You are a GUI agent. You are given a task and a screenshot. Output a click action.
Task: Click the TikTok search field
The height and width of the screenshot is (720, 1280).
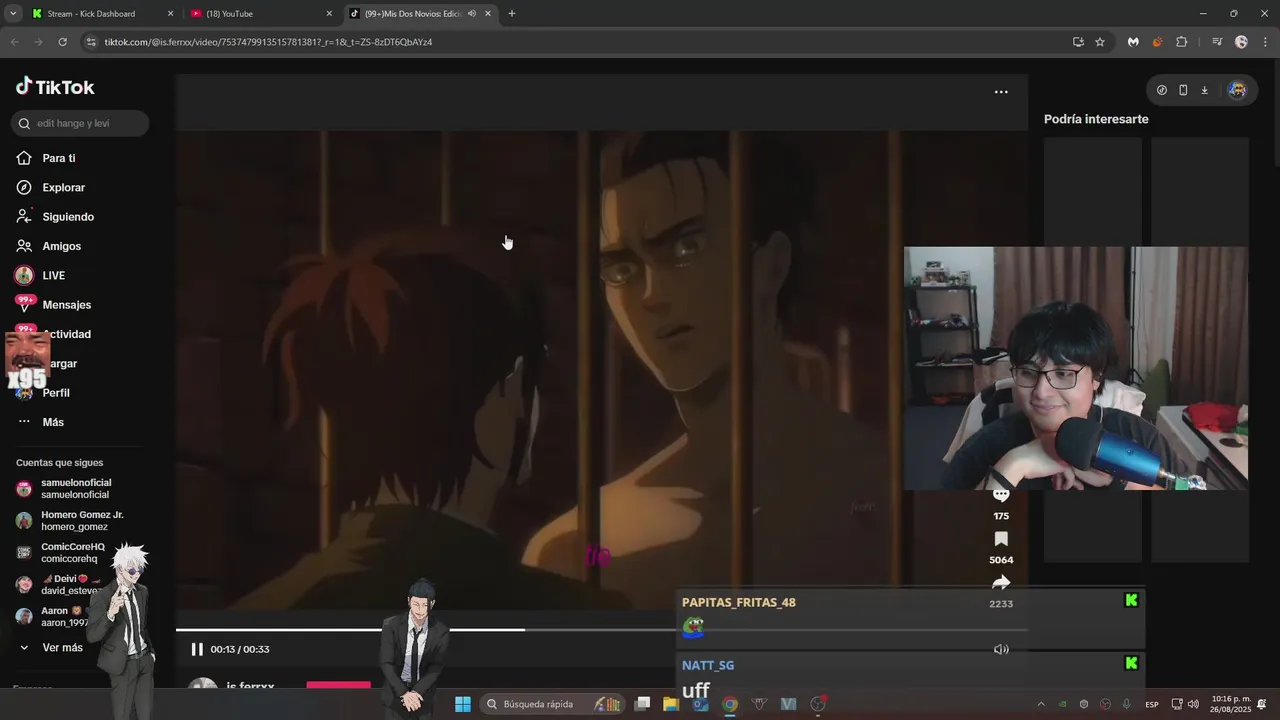pyautogui.click(x=80, y=123)
